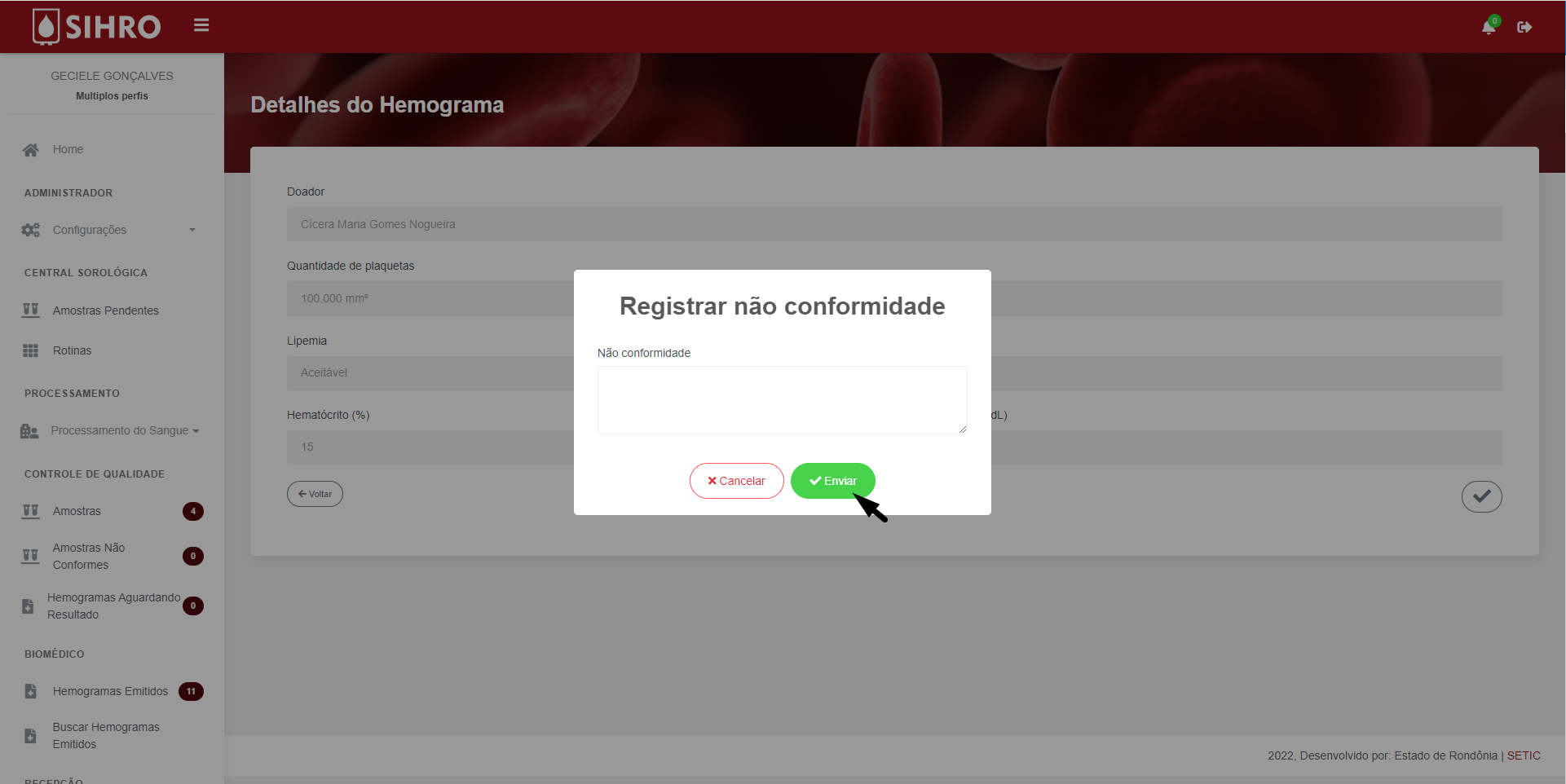Viewport: 1566px width, 784px height.
Task: Click the Rotinas grid icon
Action: tap(30, 350)
